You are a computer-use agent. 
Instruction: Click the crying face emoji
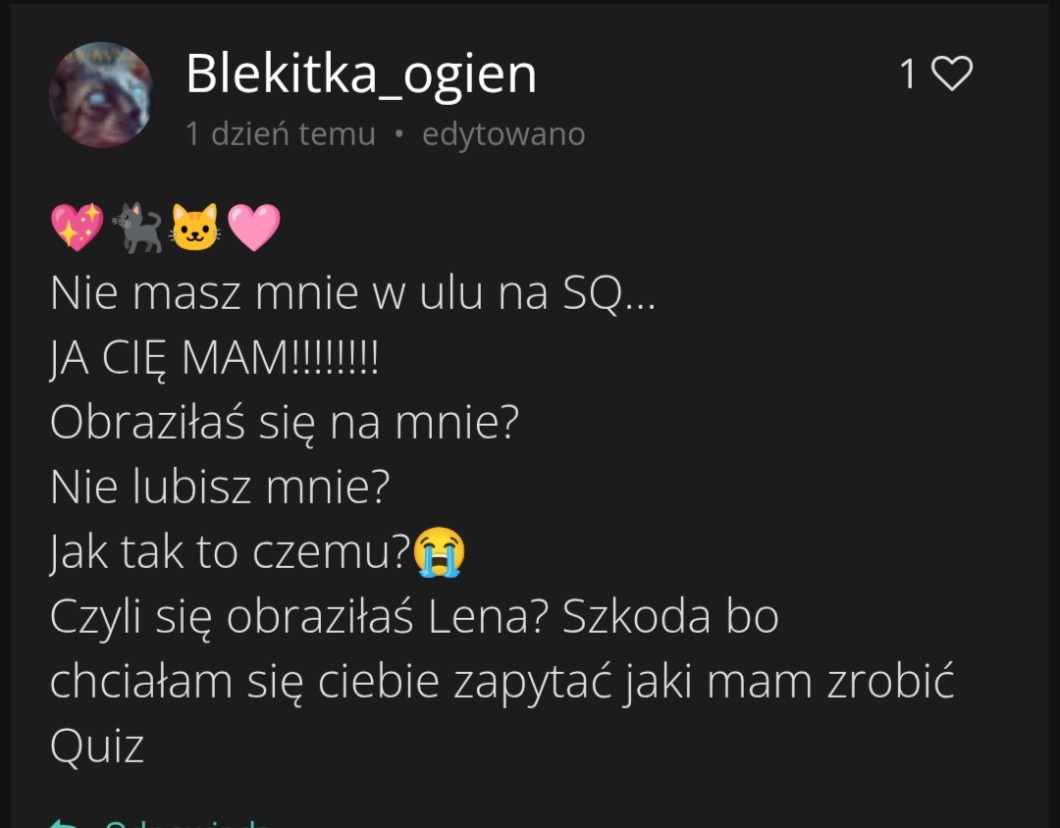tap(439, 552)
